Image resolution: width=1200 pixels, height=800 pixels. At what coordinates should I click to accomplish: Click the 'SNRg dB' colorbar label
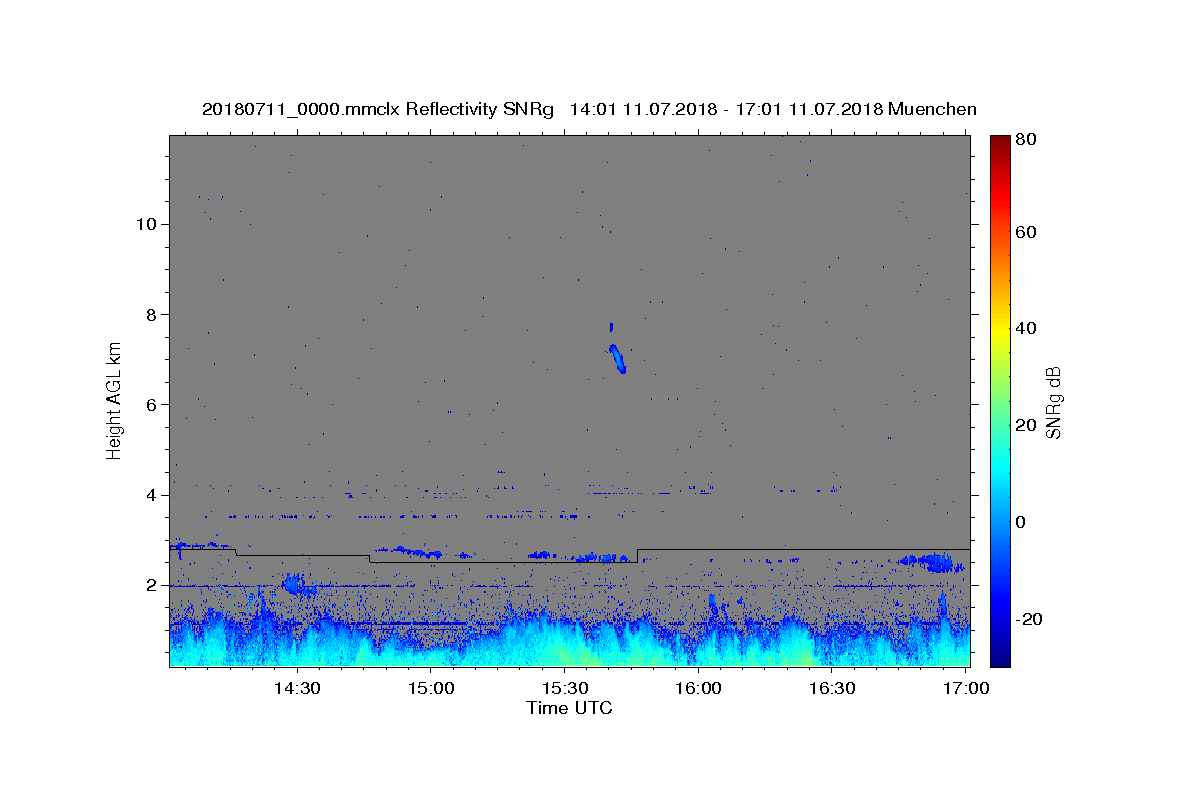1053,402
